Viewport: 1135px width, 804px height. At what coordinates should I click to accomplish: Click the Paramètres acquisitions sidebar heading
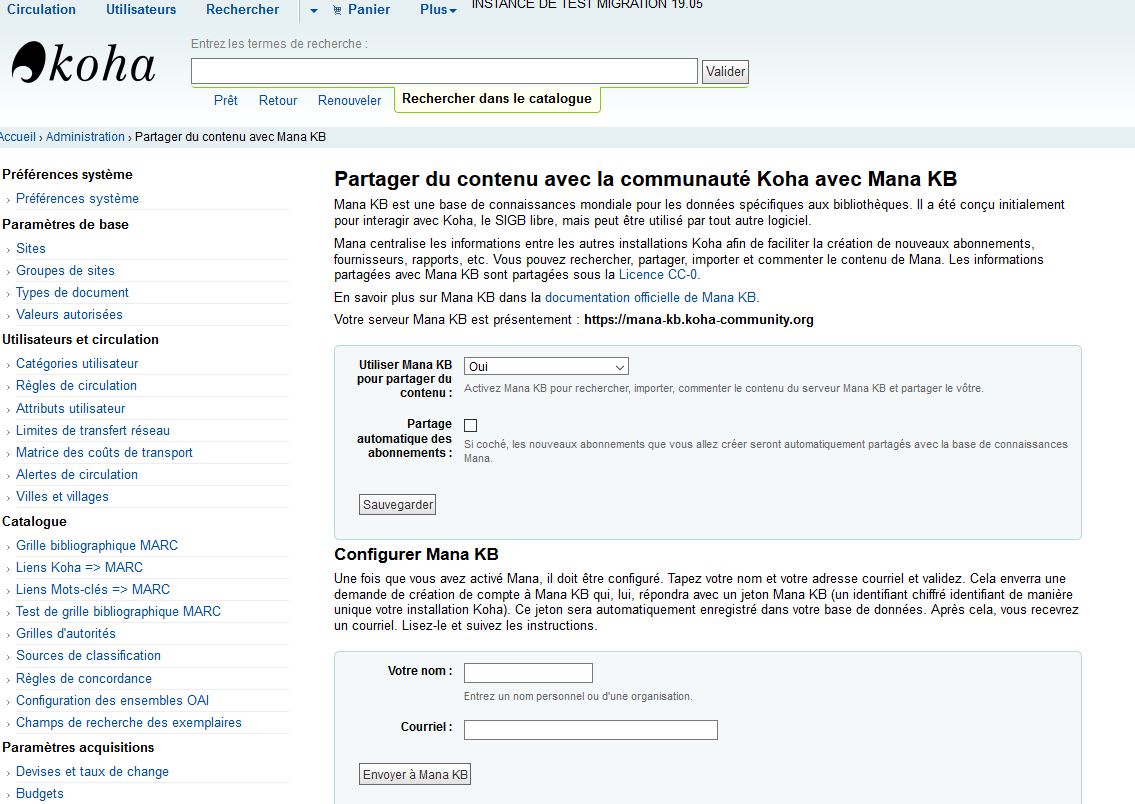(78, 748)
